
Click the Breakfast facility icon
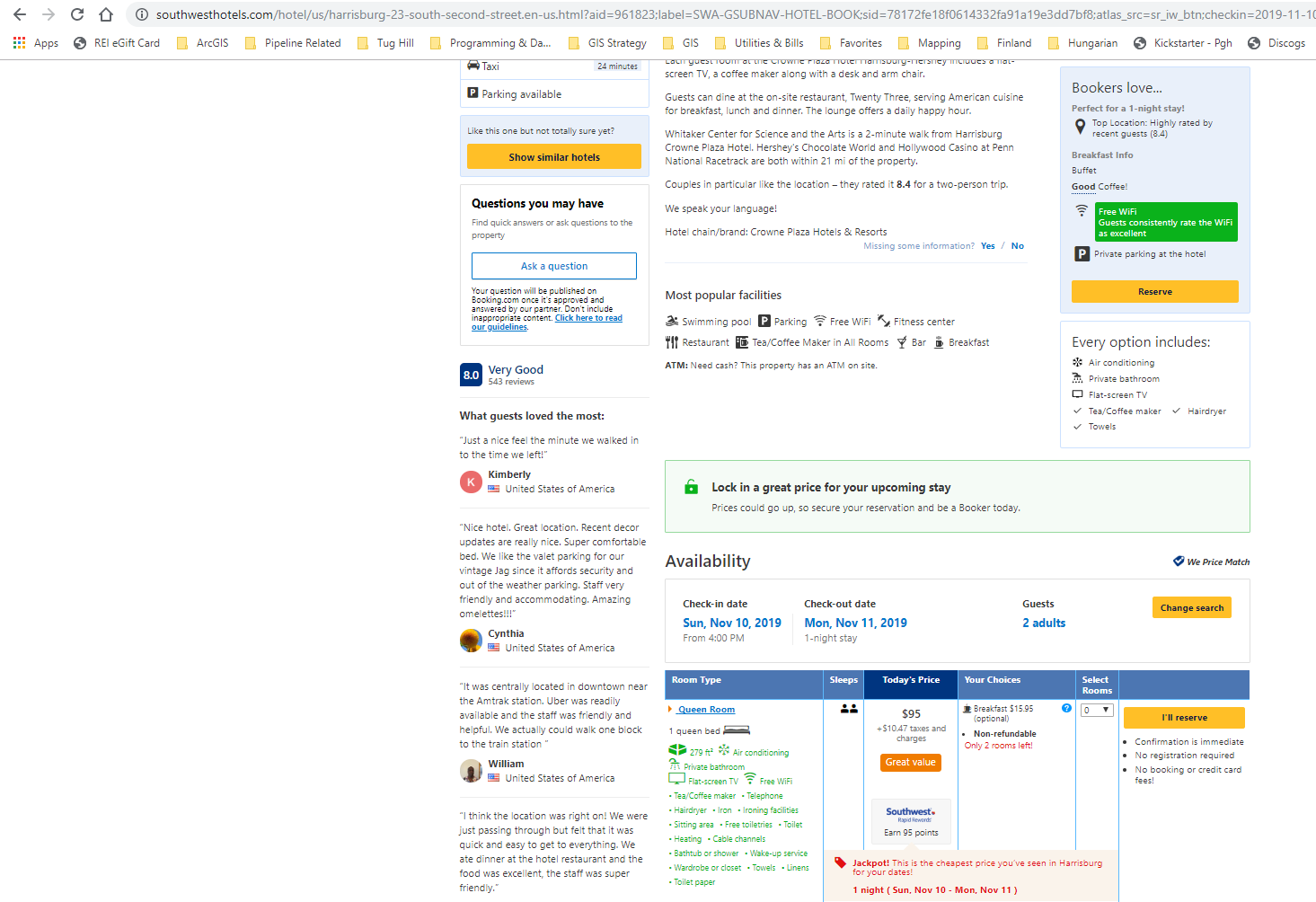(939, 342)
